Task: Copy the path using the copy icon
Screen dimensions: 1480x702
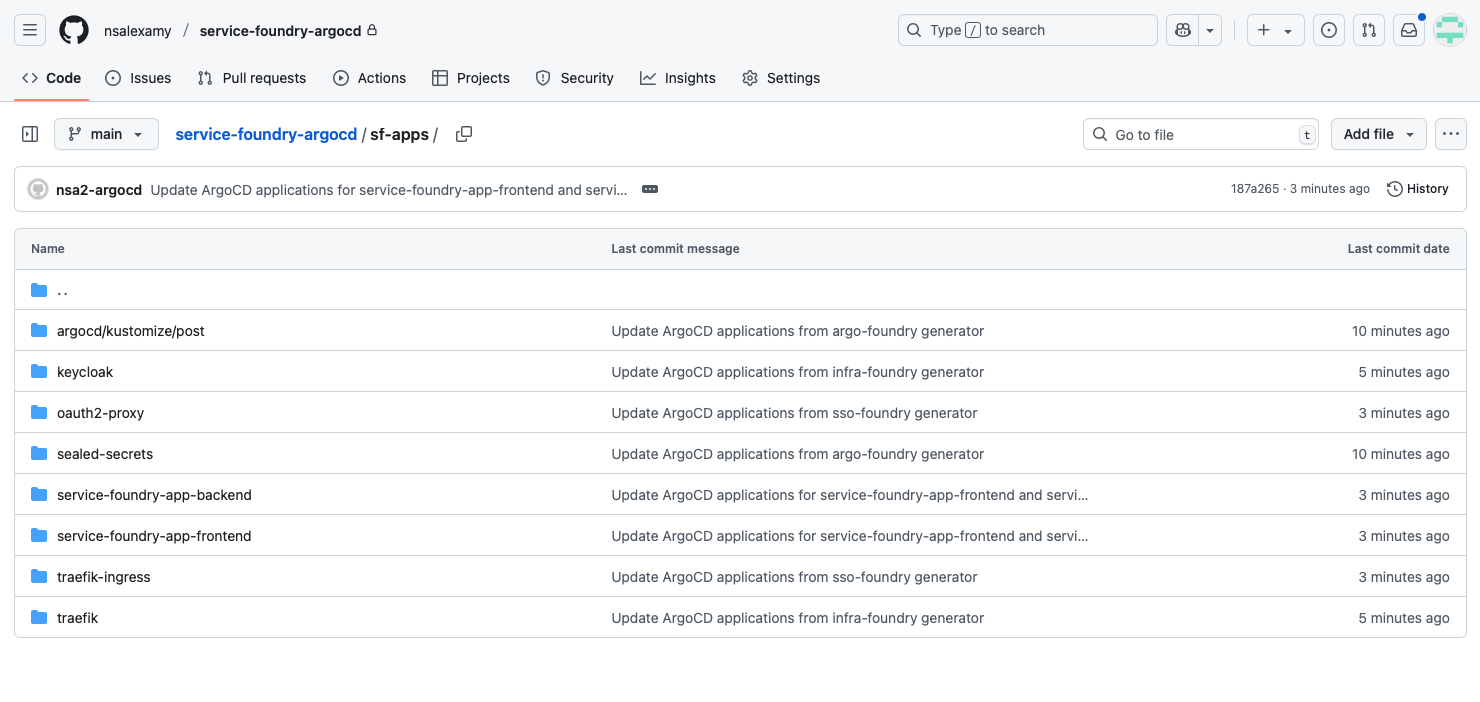Action: (464, 134)
